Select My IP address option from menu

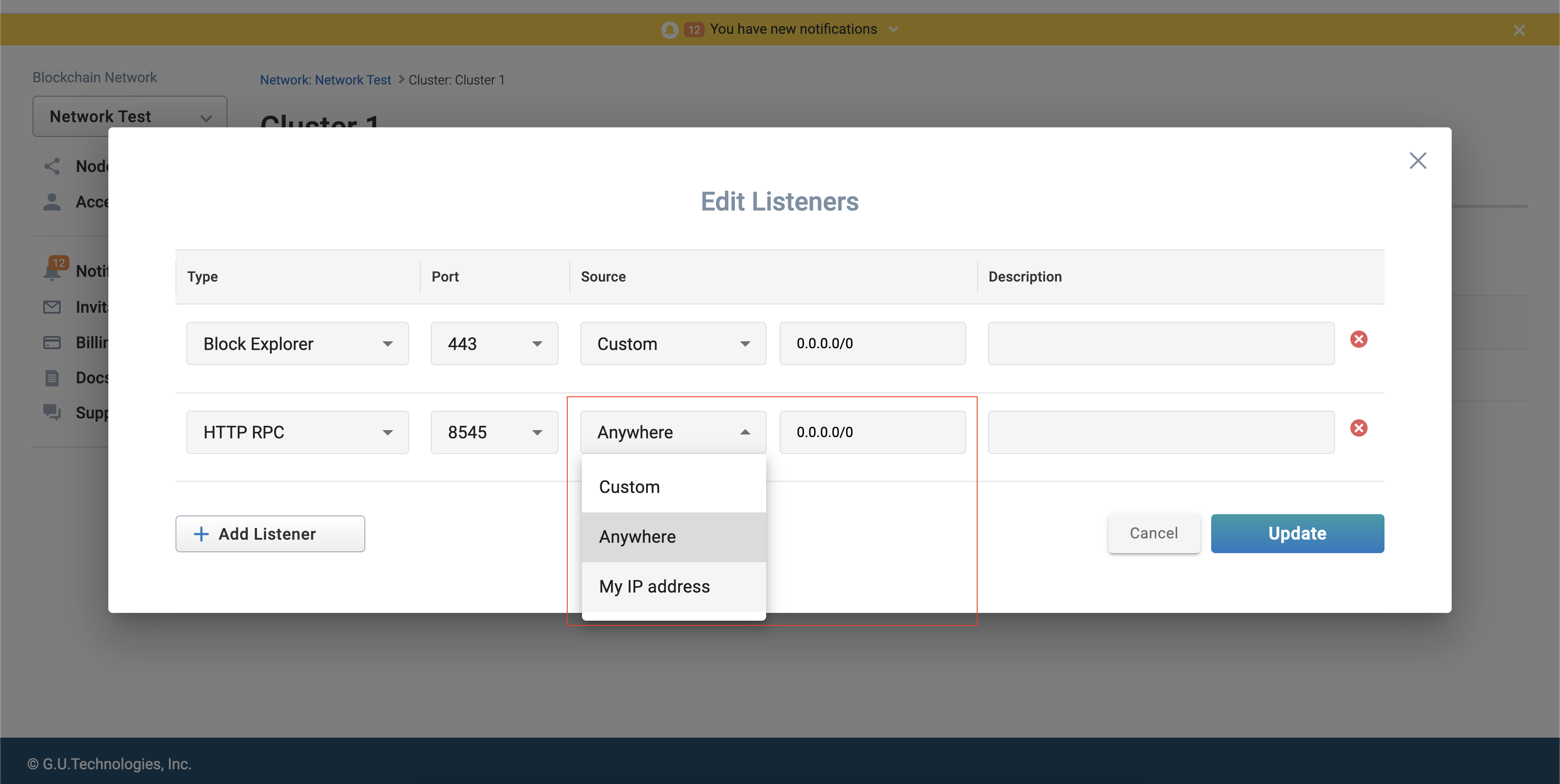[x=653, y=586]
